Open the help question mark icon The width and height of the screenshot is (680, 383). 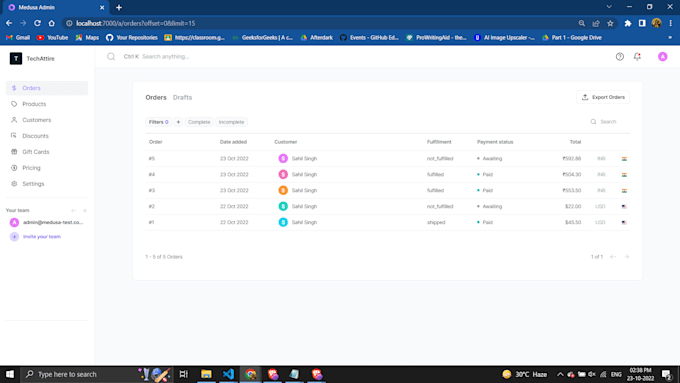pos(620,56)
